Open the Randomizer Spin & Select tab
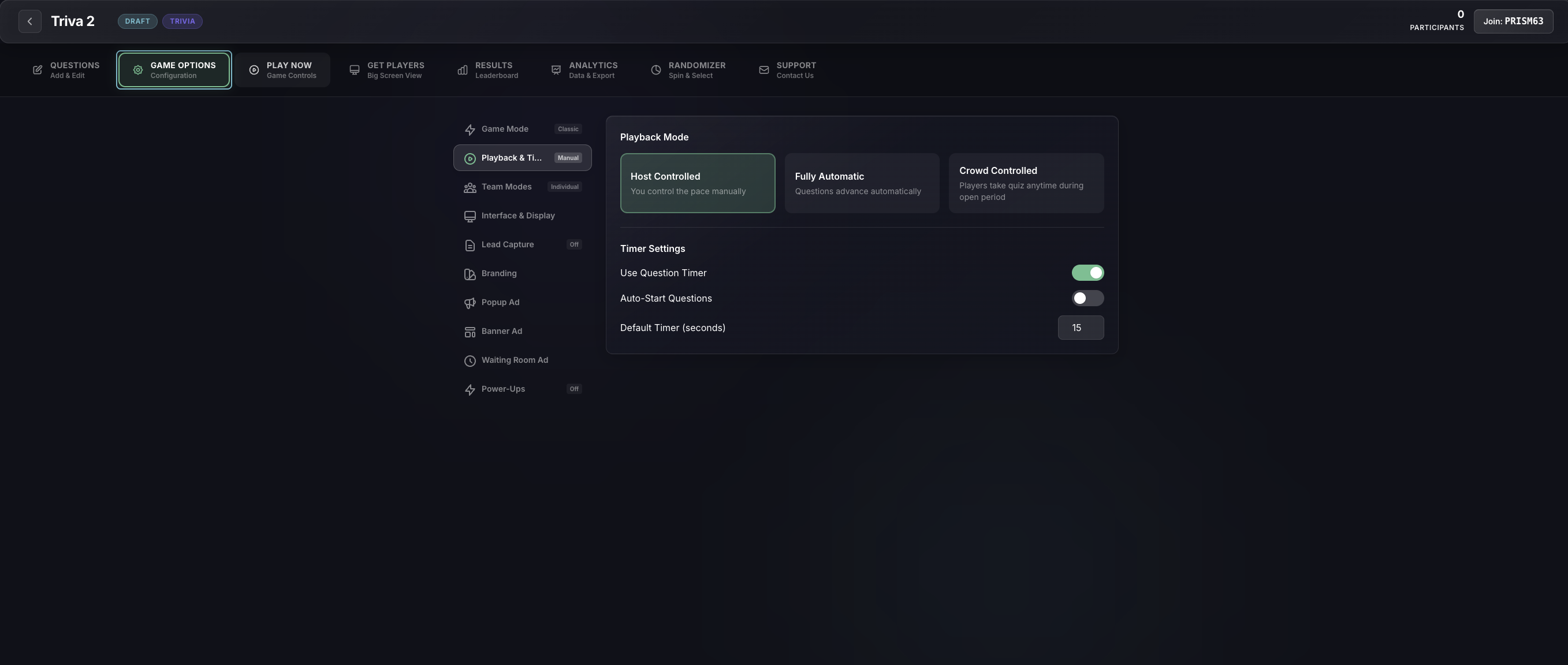Screen dimensions: 1568x665 [688, 70]
